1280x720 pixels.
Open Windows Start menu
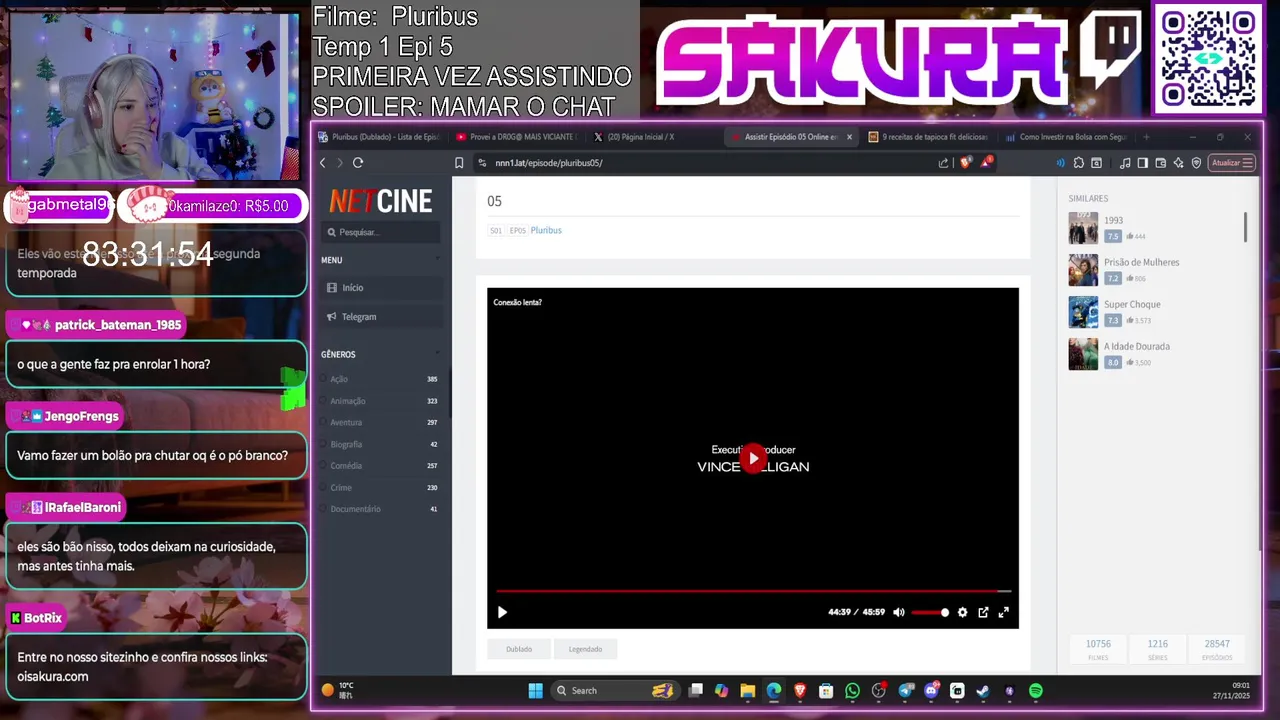pos(535,690)
